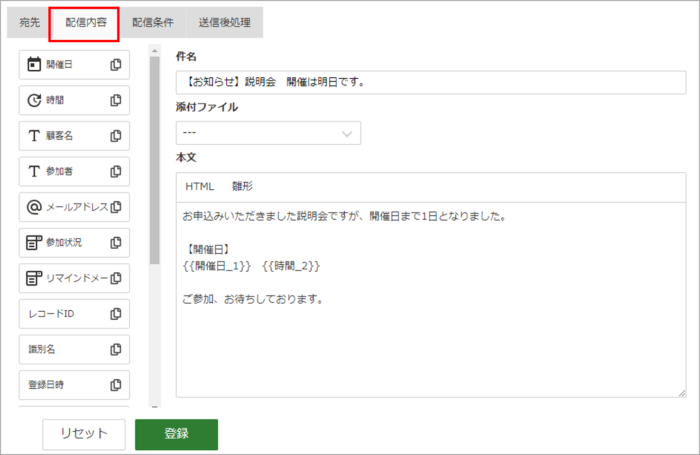The height and width of the screenshot is (455, 700).
Task: Click the T text icon beside 参加者
Action: coord(34,171)
